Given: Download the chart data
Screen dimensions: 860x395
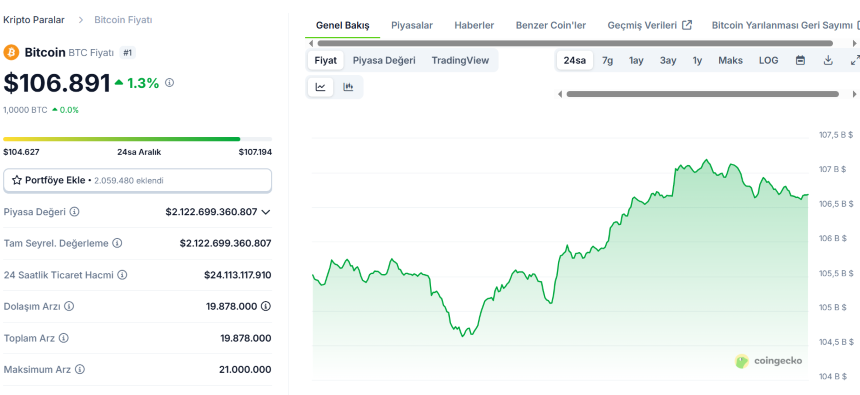Looking at the screenshot, I should click(x=828, y=60).
